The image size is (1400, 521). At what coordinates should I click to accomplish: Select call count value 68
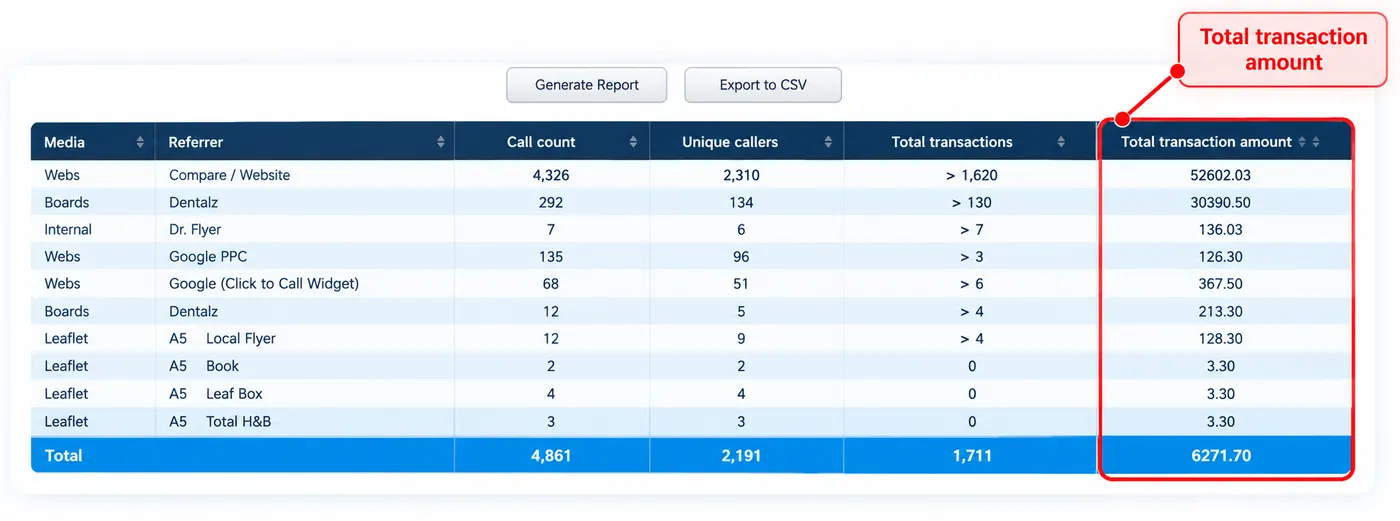[551, 284]
